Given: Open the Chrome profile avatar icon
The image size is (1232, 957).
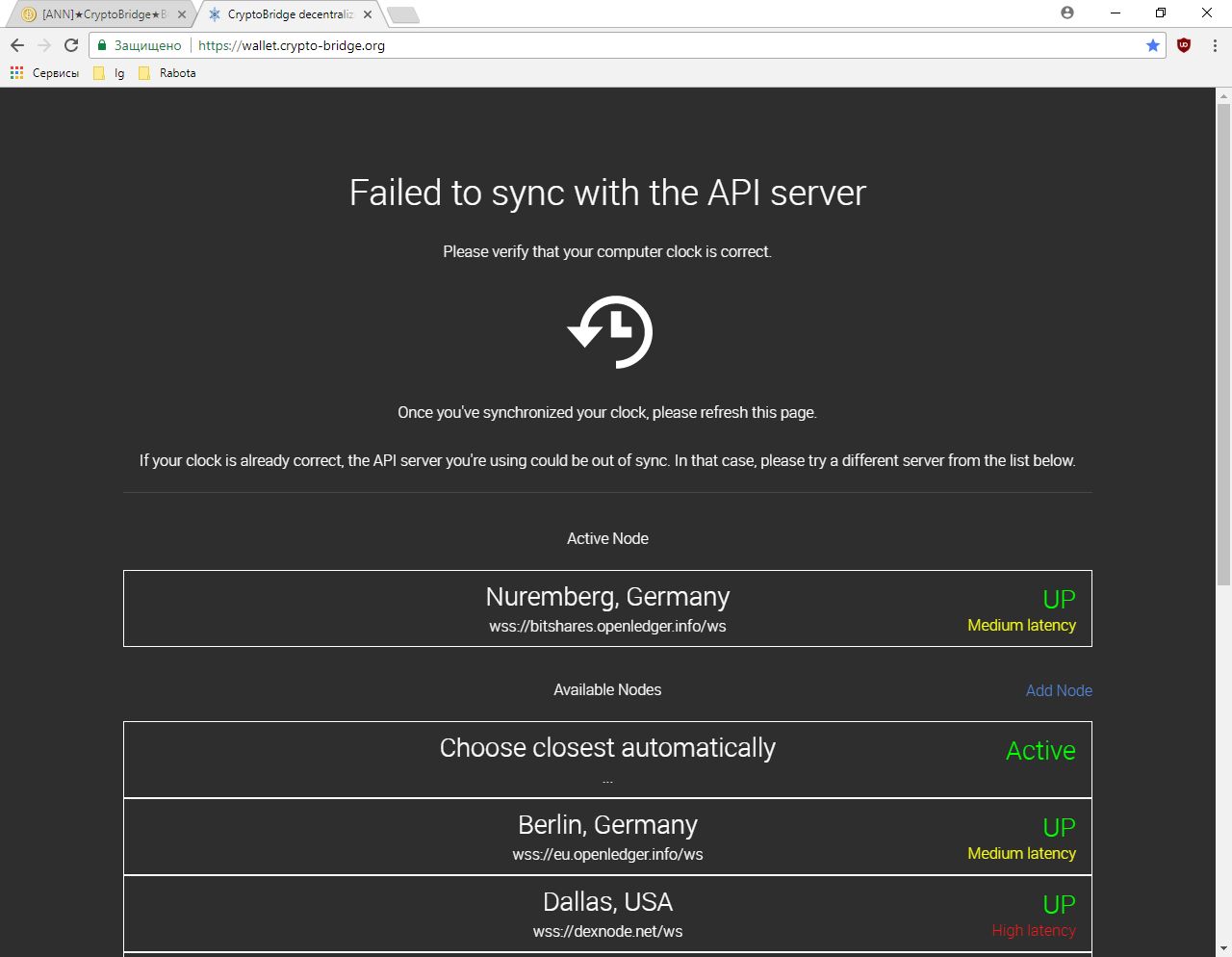Looking at the screenshot, I should click(1067, 13).
